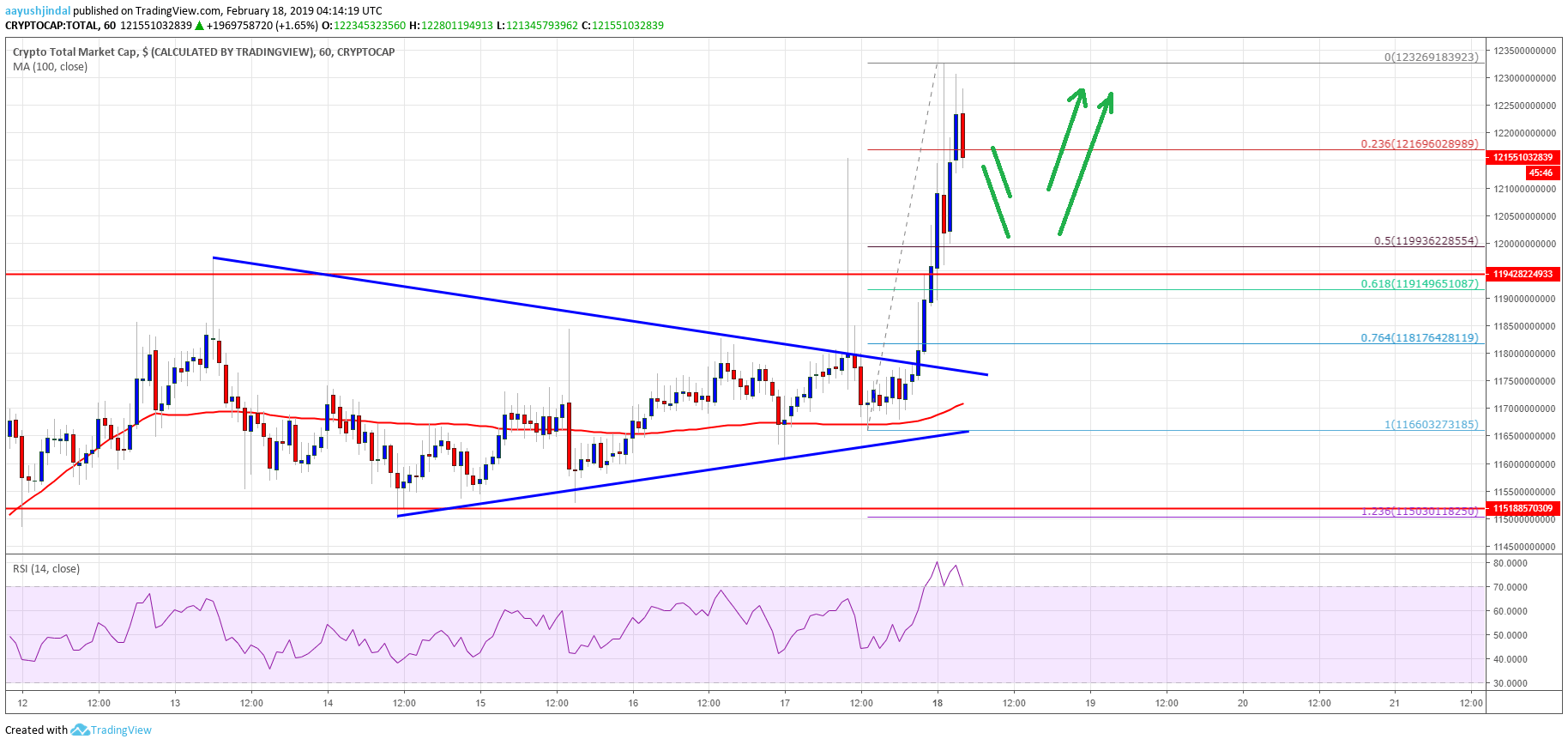
Task: Click the date label 19 on time axis
Action: tap(1090, 703)
